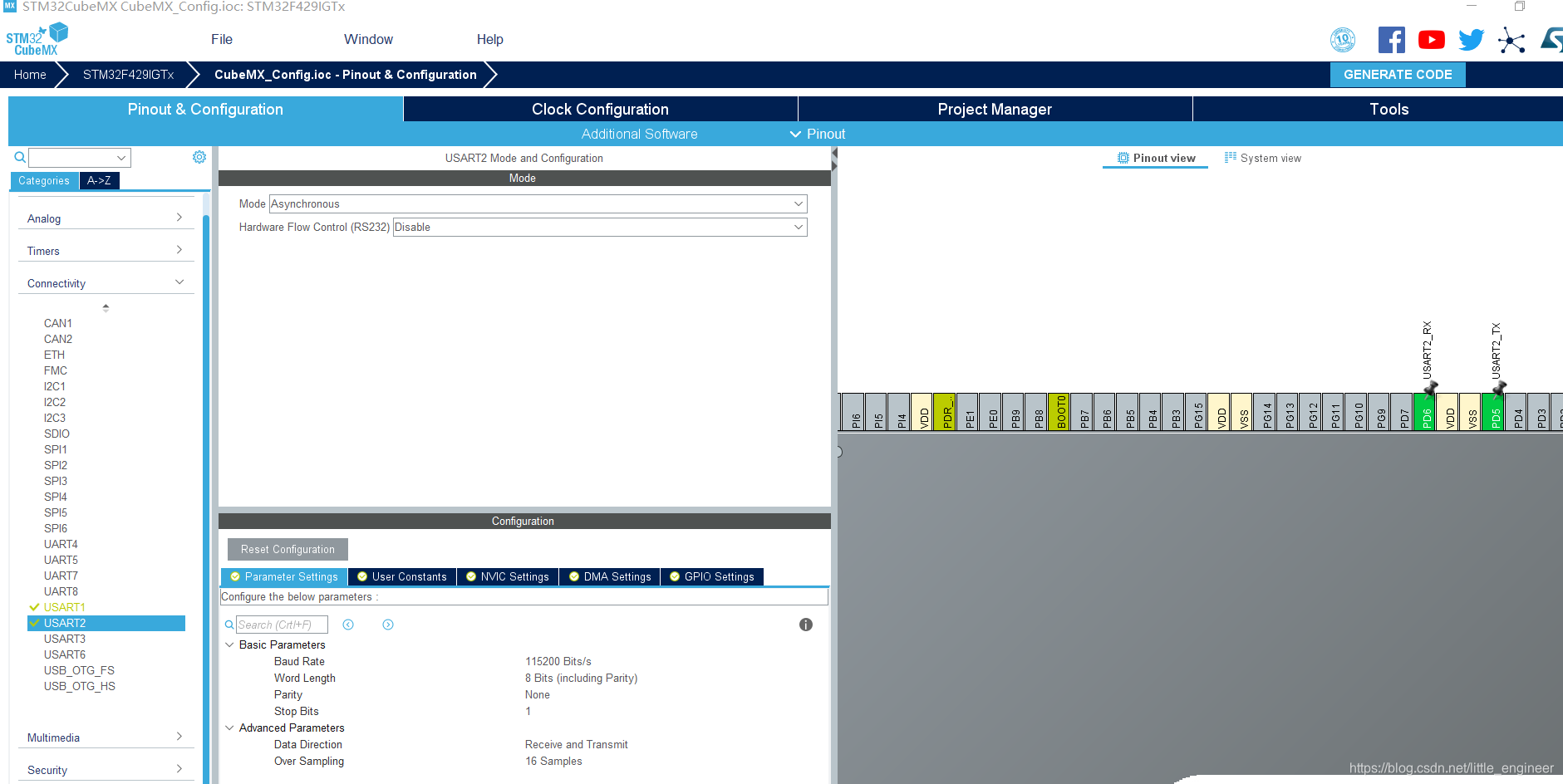This screenshot has height=784, width=1563.
Task: Click the peripheral search magnifier icon
Action: (x=20, y=157)
